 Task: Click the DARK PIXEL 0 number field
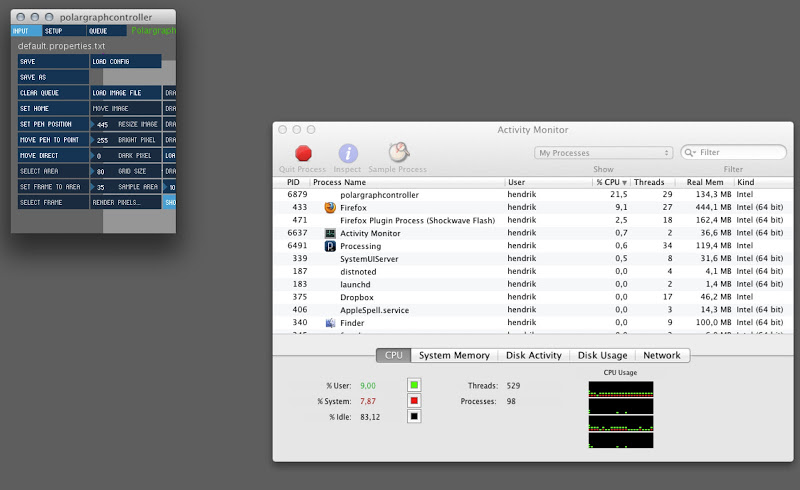(x=126, y=155)
